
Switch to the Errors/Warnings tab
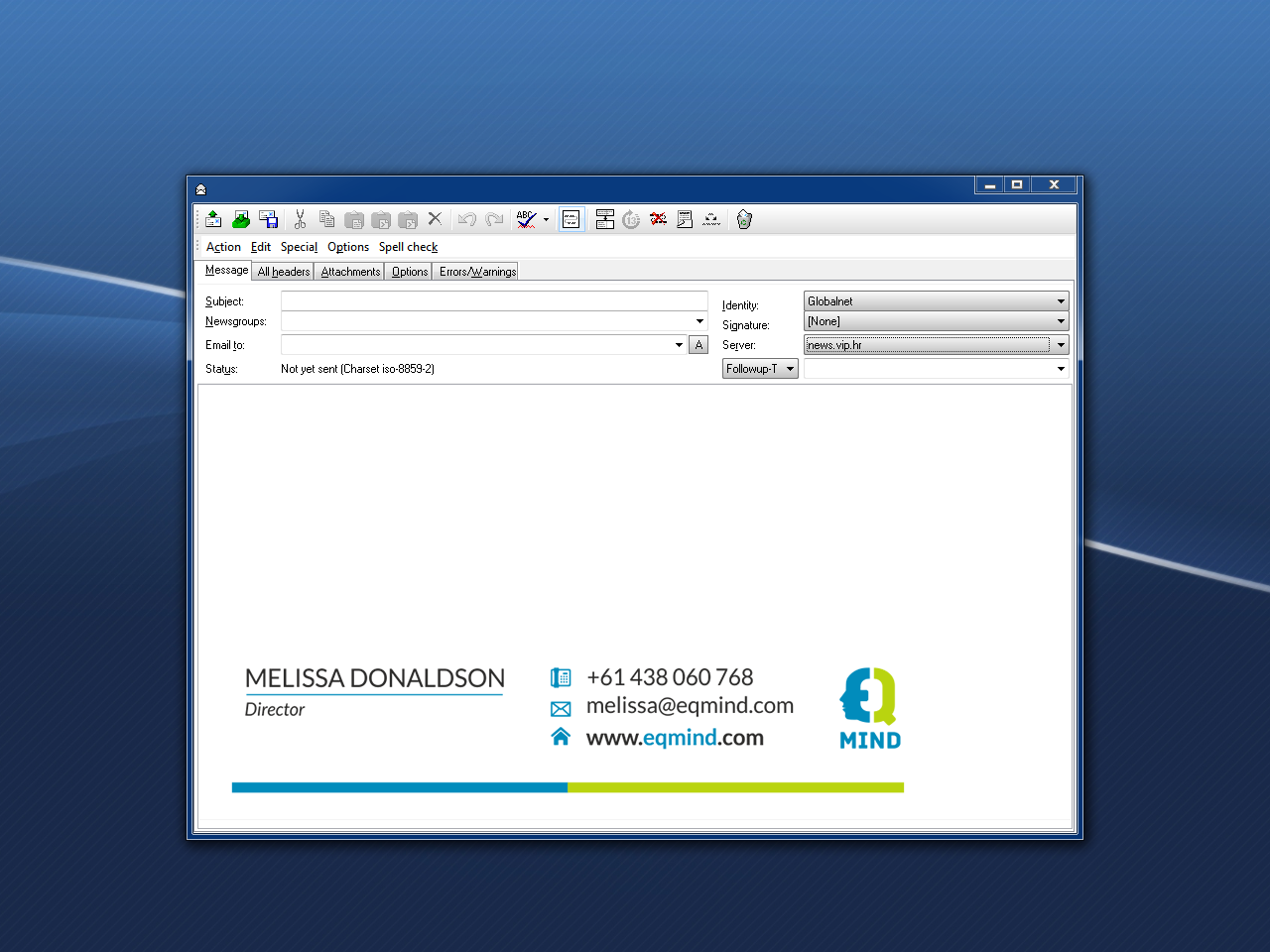click(x=477, y=272)
